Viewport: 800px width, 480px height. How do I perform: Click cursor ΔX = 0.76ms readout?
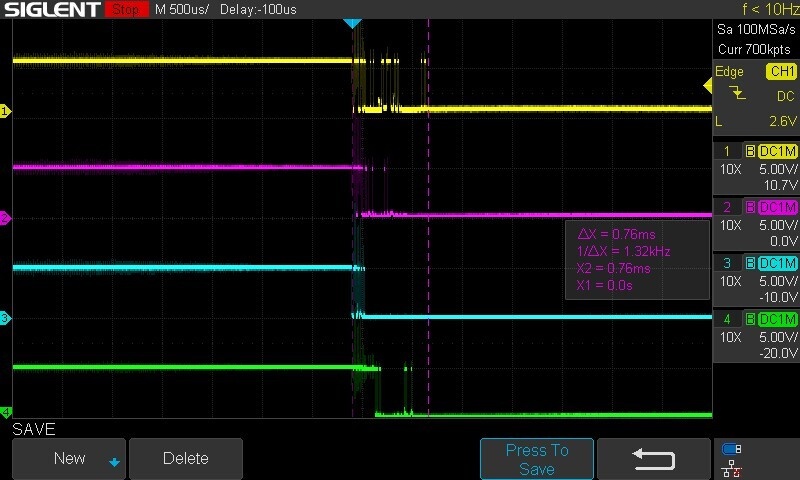click(616, 234)
